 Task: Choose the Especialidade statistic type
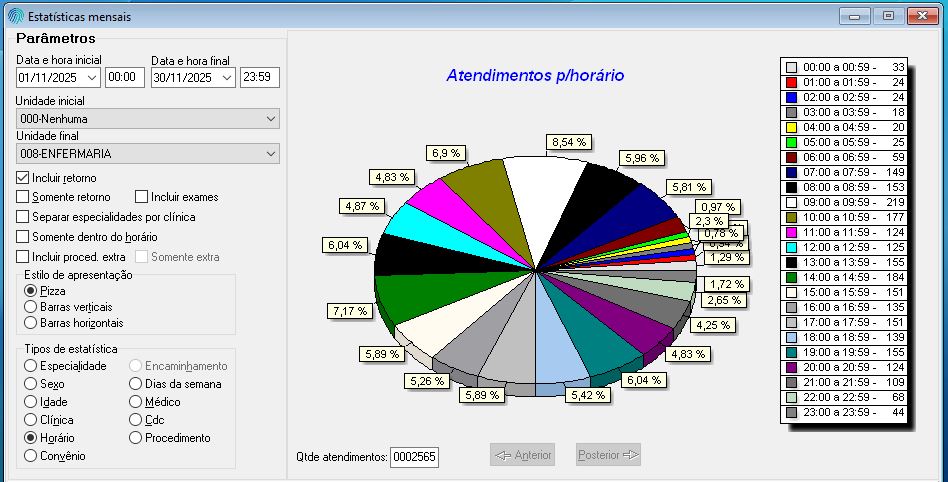pos(31,366)
